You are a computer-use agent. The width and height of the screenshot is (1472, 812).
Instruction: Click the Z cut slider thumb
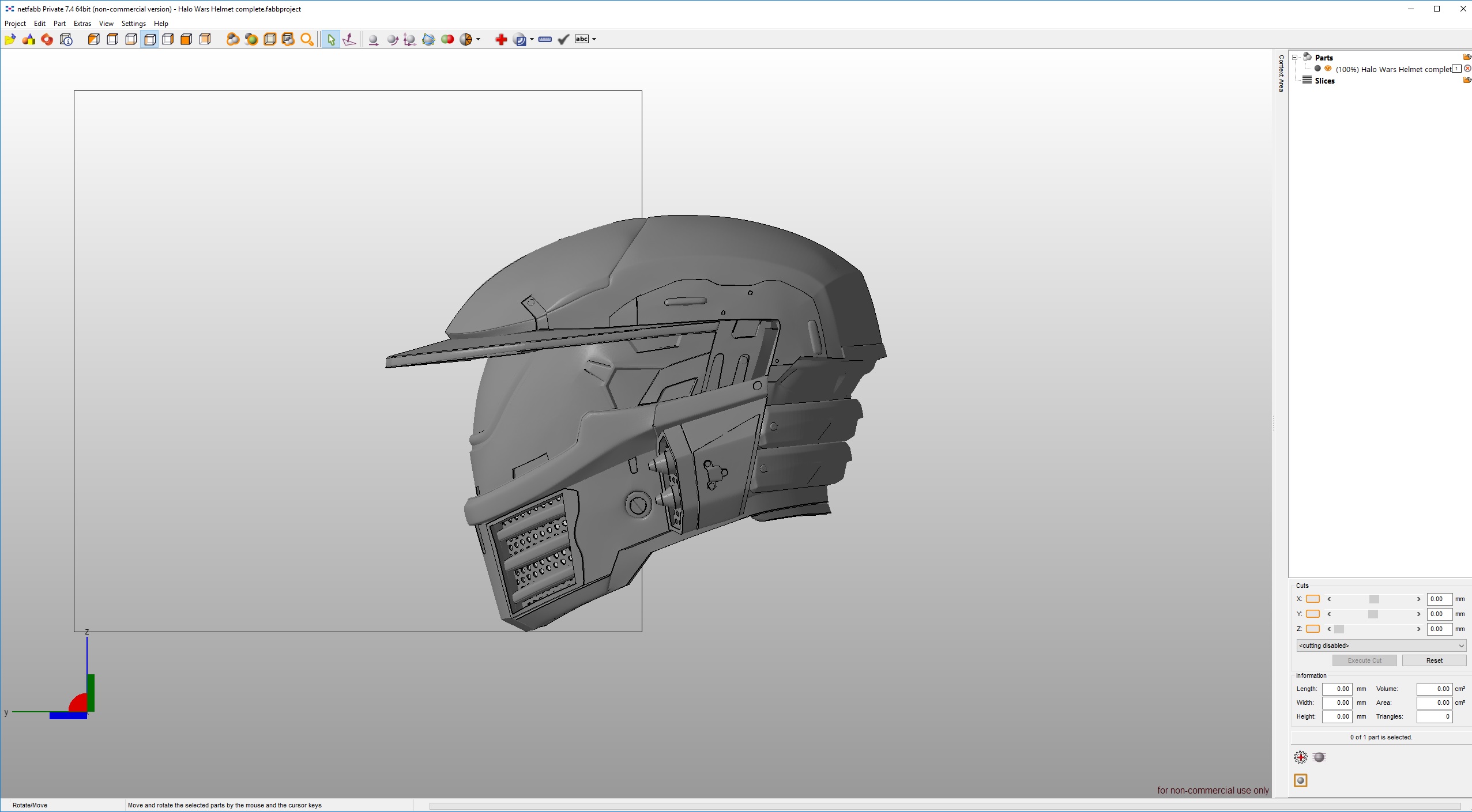1339,629
